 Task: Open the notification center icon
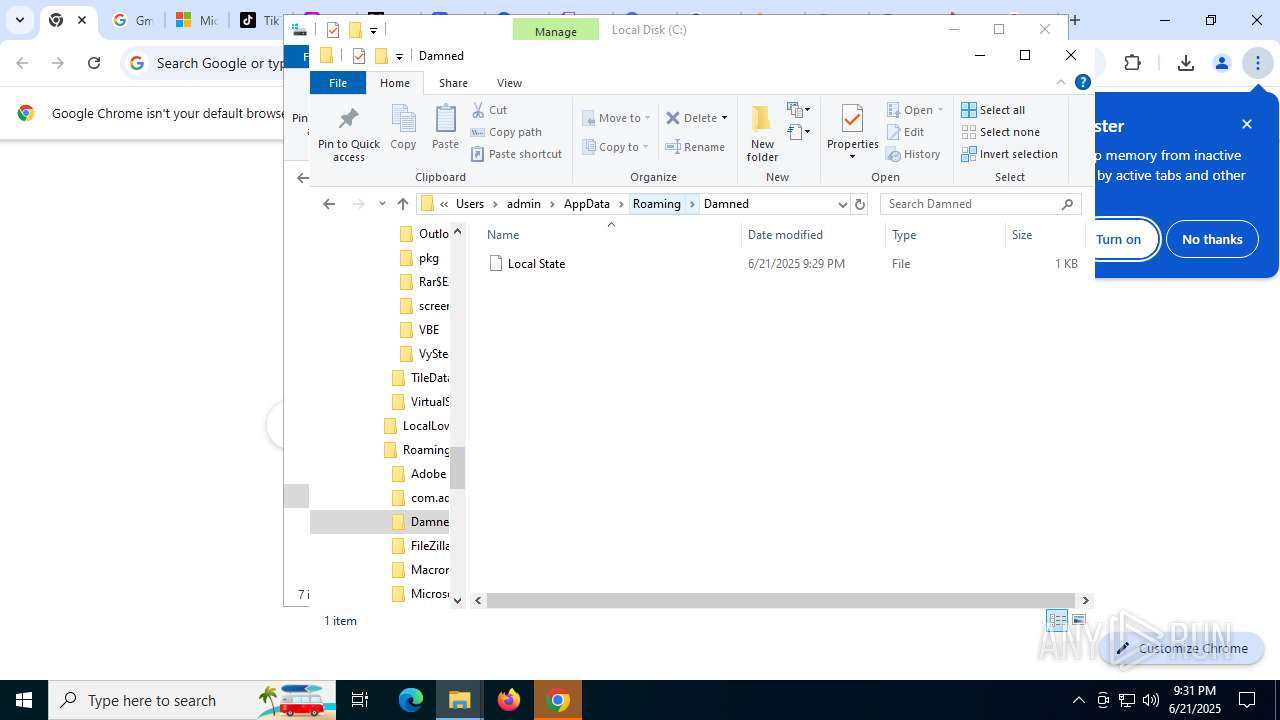[1247, 700]
